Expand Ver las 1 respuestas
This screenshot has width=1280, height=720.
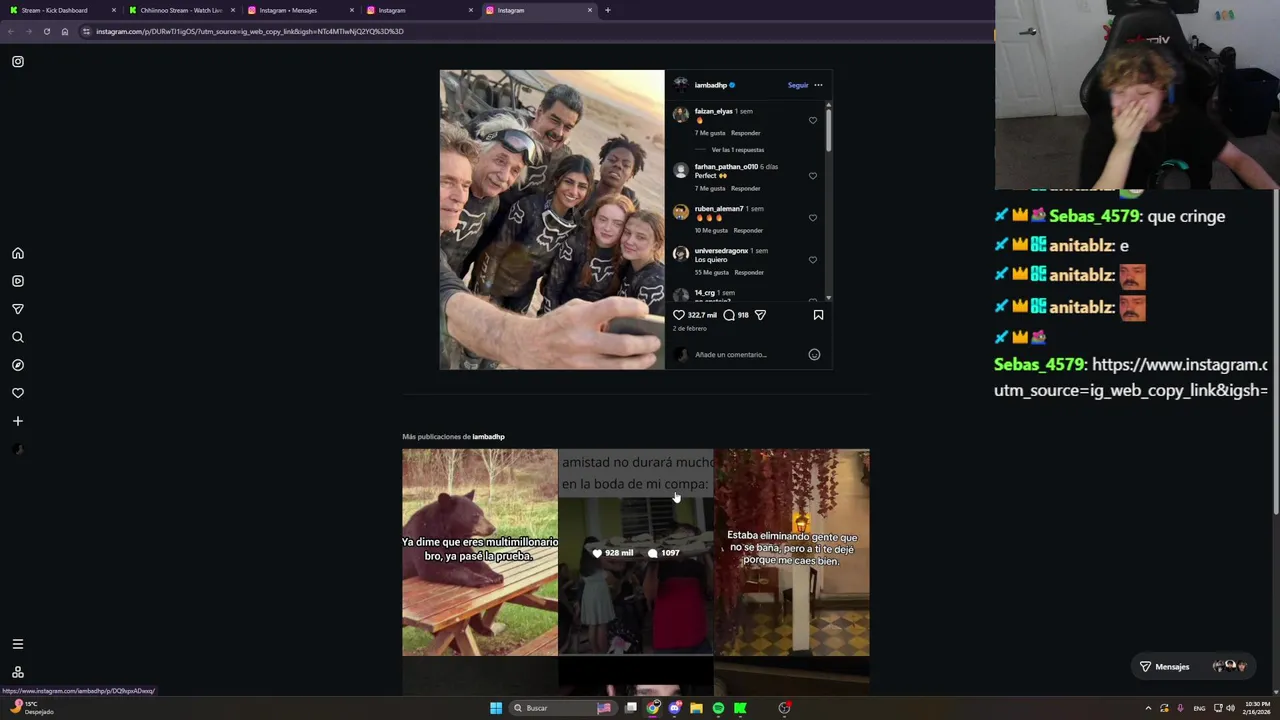(x=738, y=150)
